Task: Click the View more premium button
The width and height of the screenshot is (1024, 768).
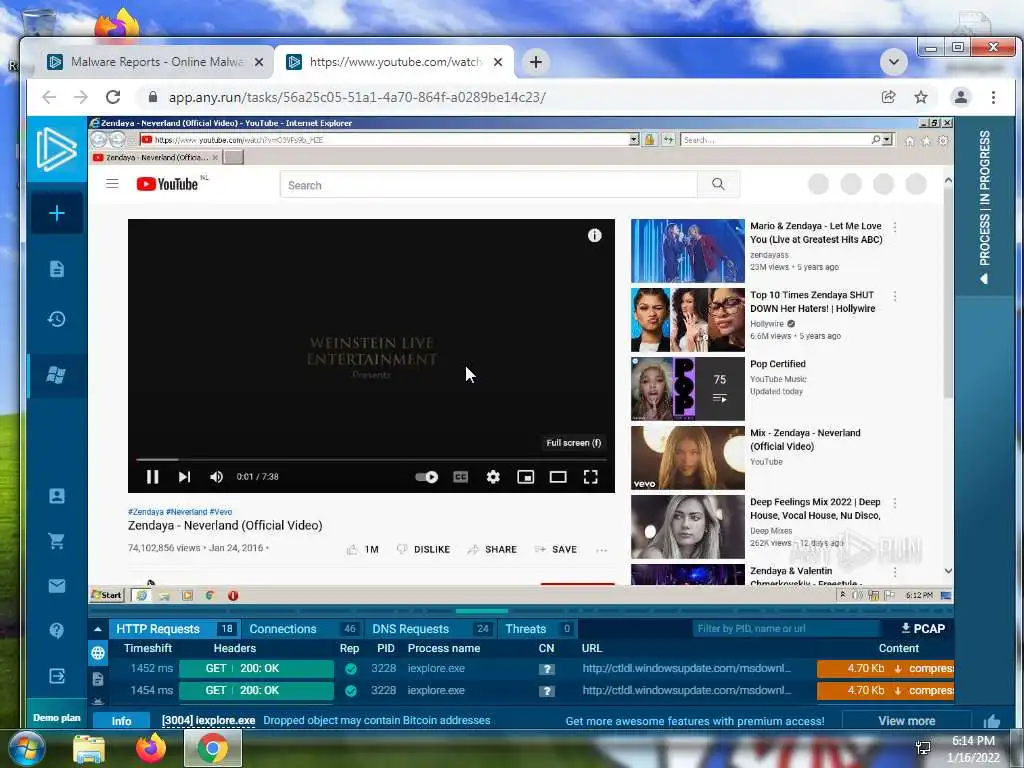Action: point(906,720)
